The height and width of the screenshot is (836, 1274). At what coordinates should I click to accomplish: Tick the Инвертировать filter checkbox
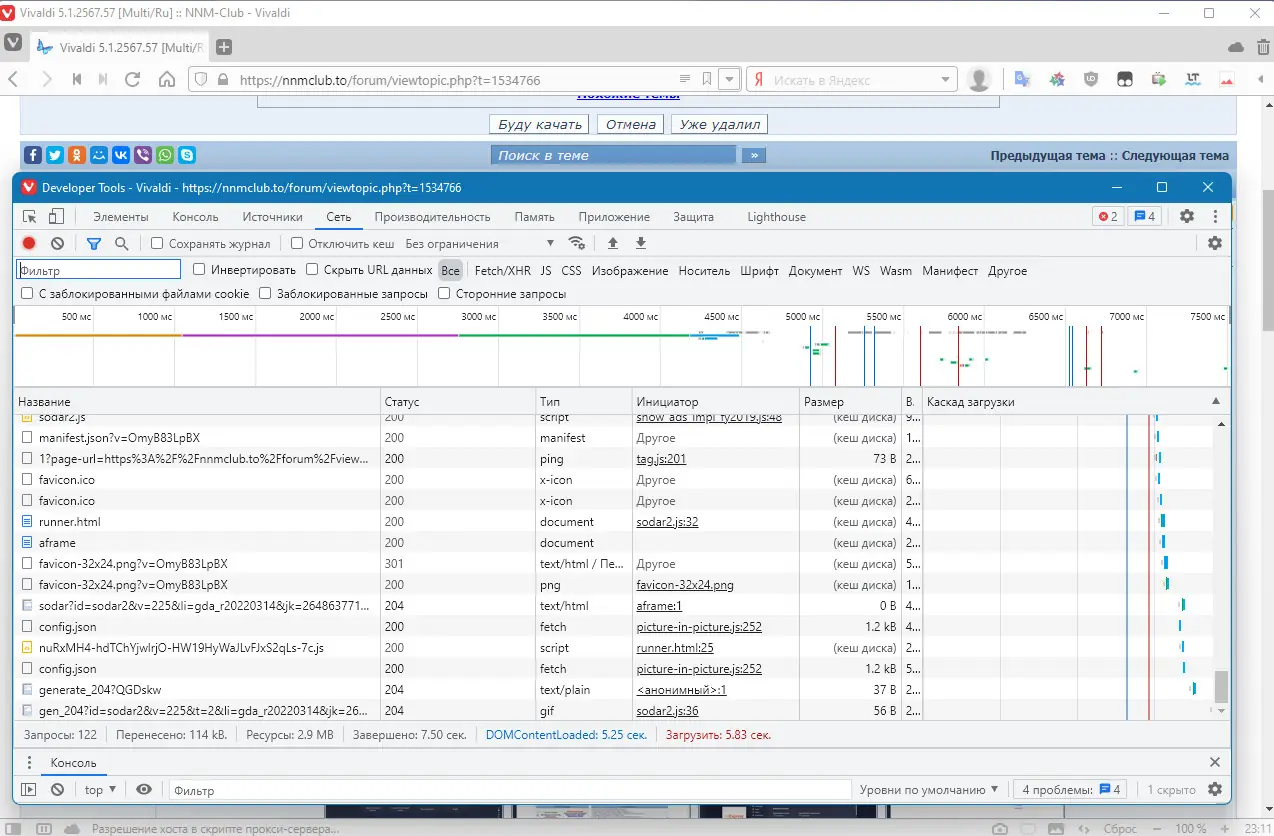(x=199, y=270)
